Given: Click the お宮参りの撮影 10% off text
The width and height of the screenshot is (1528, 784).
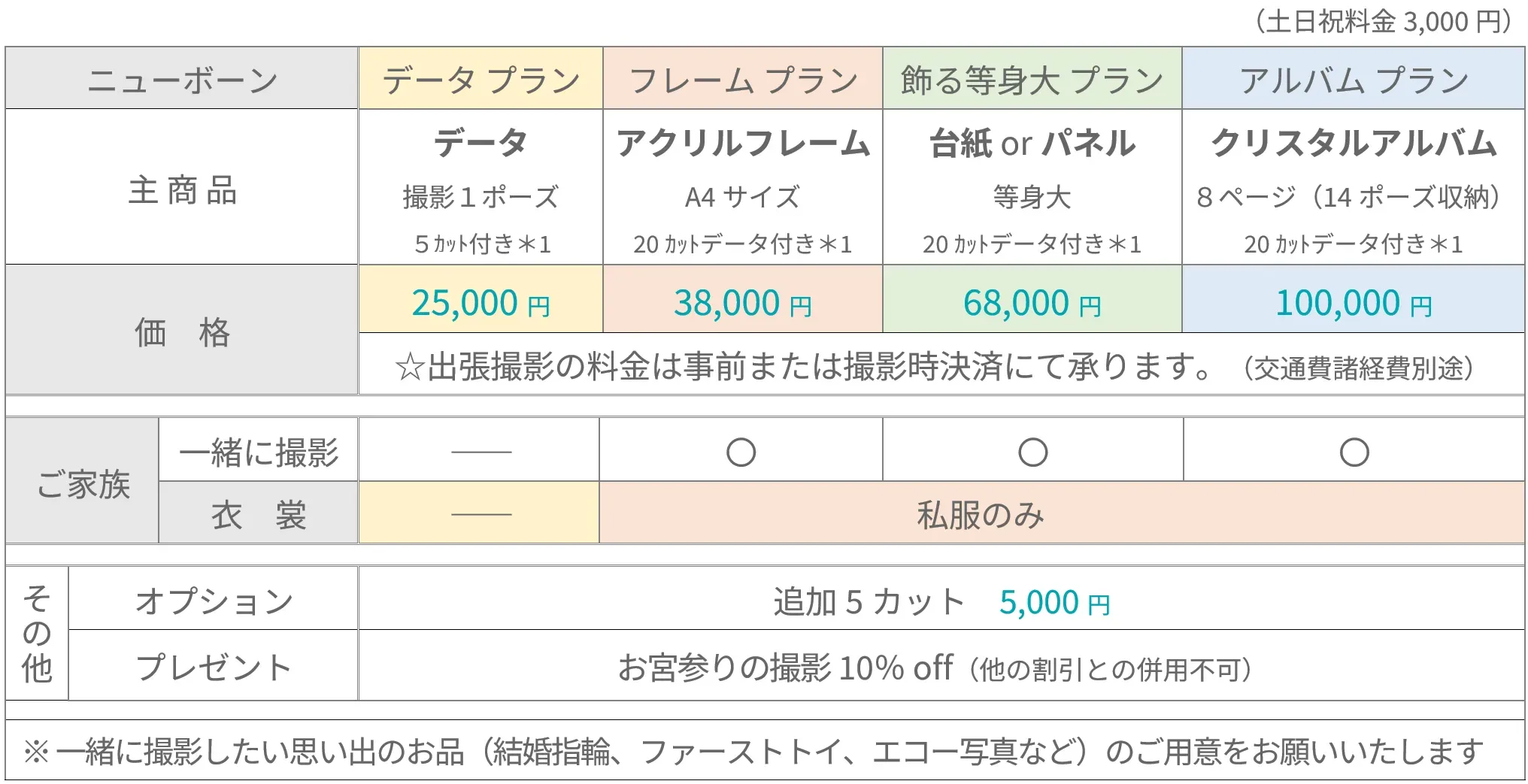Looking at the screenshot, I should (x=785, y=667).
